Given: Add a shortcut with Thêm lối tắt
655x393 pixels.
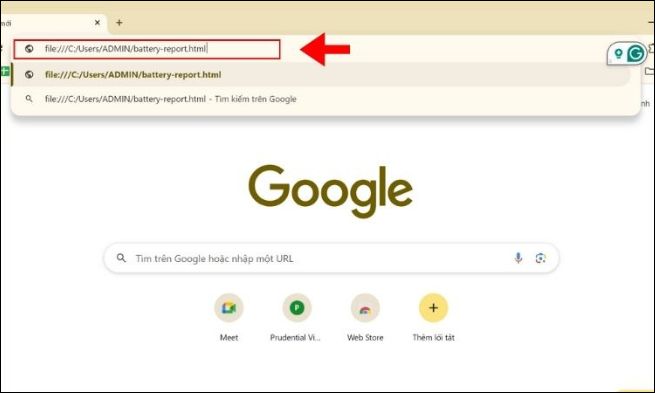Looking at the screenshot, I should click(434, 317).
